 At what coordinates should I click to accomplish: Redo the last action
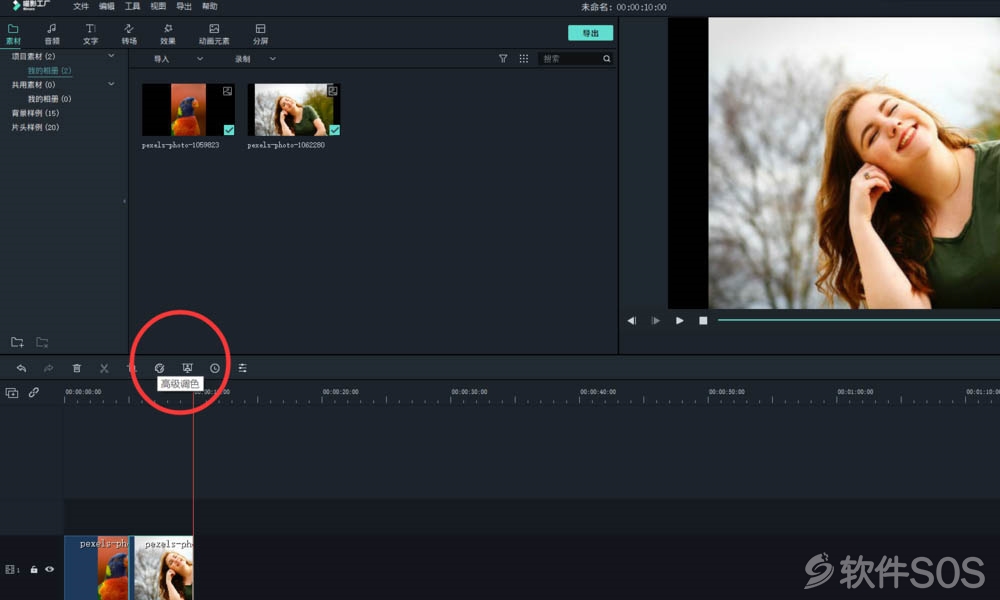tap(48, 368)
